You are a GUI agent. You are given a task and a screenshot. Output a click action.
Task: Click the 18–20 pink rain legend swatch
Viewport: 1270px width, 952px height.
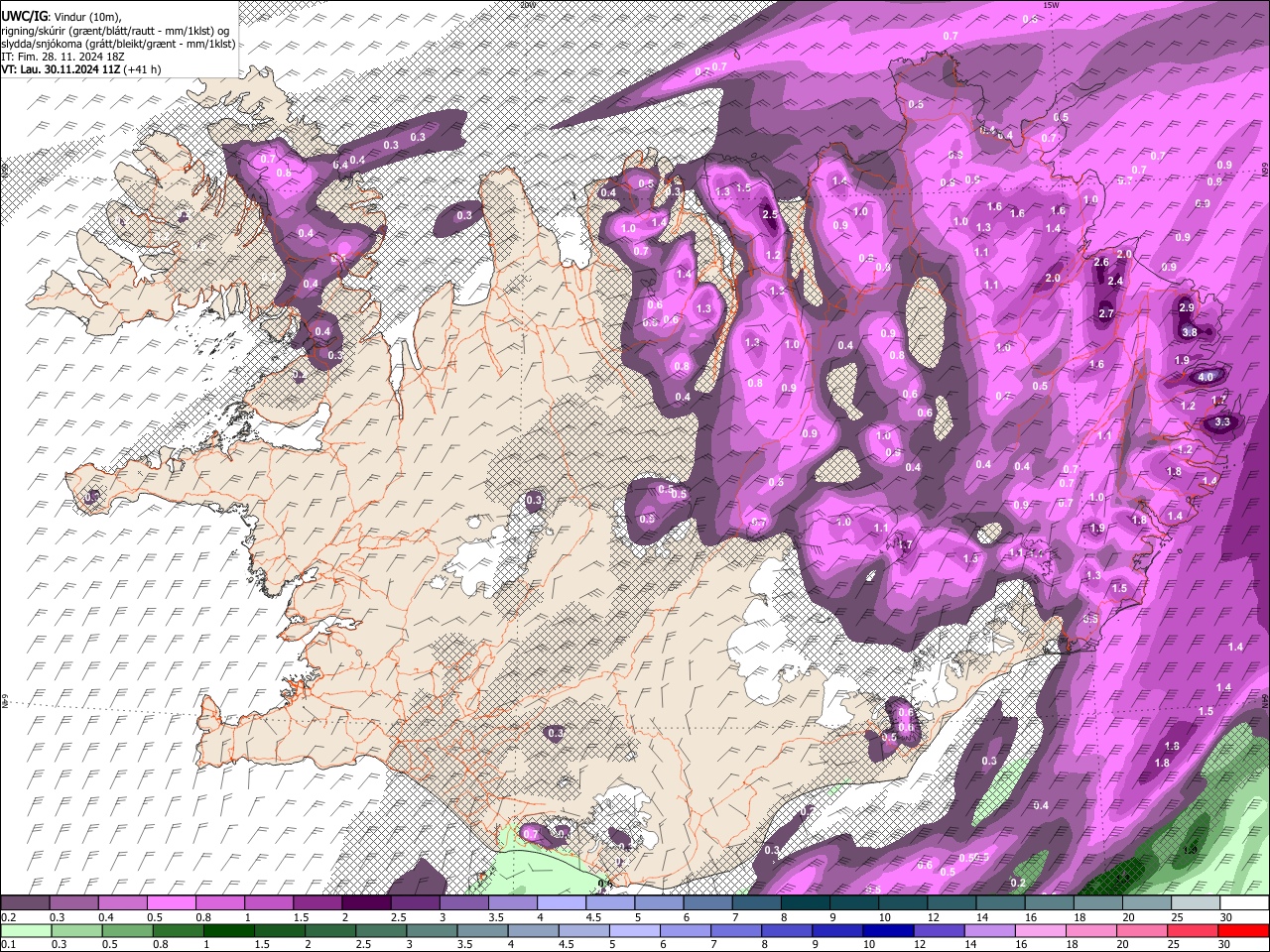(x=1091, y=931)
